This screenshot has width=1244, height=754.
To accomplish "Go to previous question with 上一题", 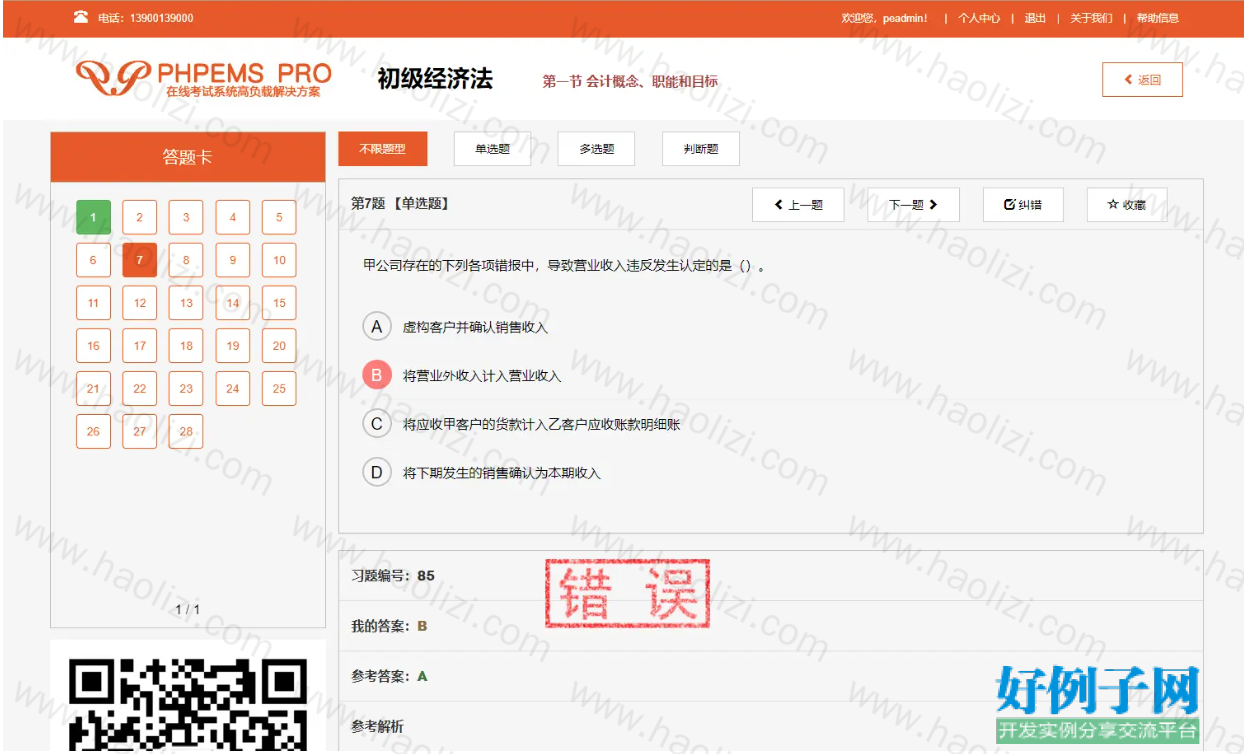I will click(798, 205).
